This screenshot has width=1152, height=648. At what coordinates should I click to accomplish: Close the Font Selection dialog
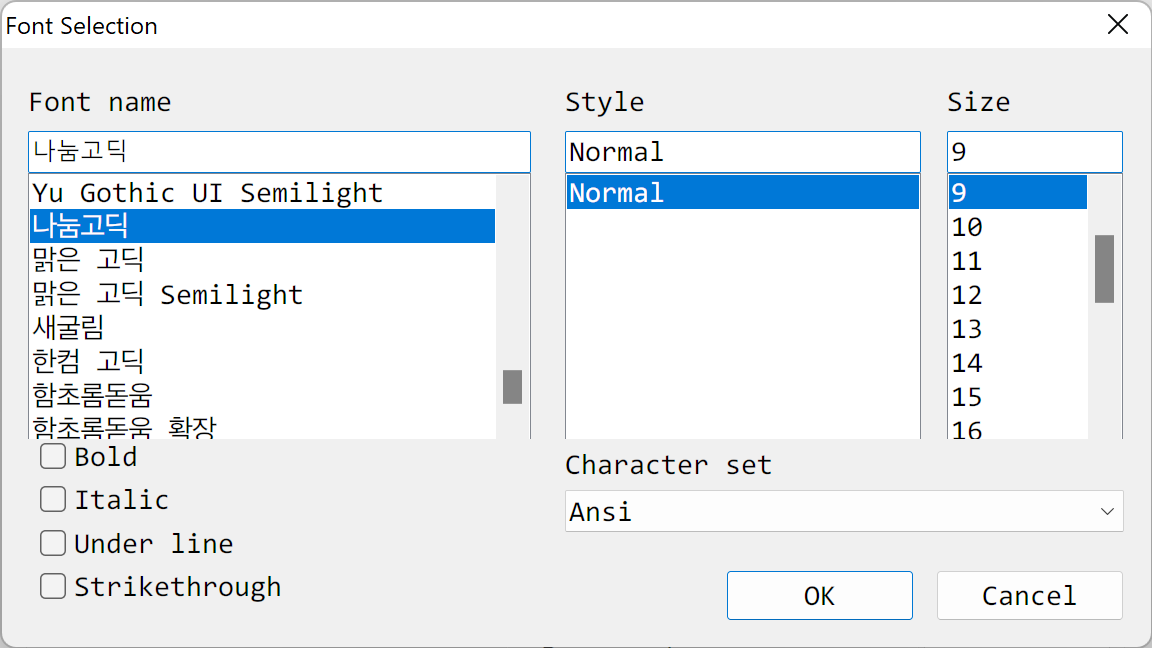click(1117, 24)
